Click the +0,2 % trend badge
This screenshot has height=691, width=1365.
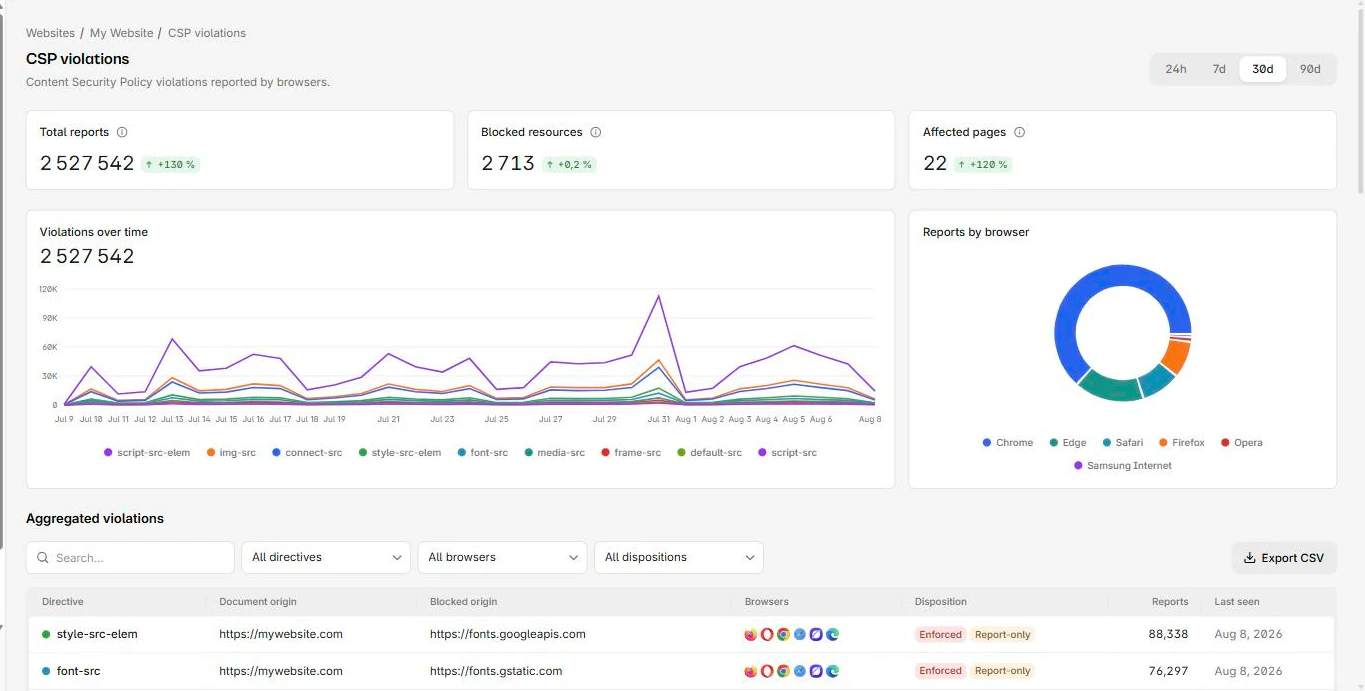coord(569,164)
